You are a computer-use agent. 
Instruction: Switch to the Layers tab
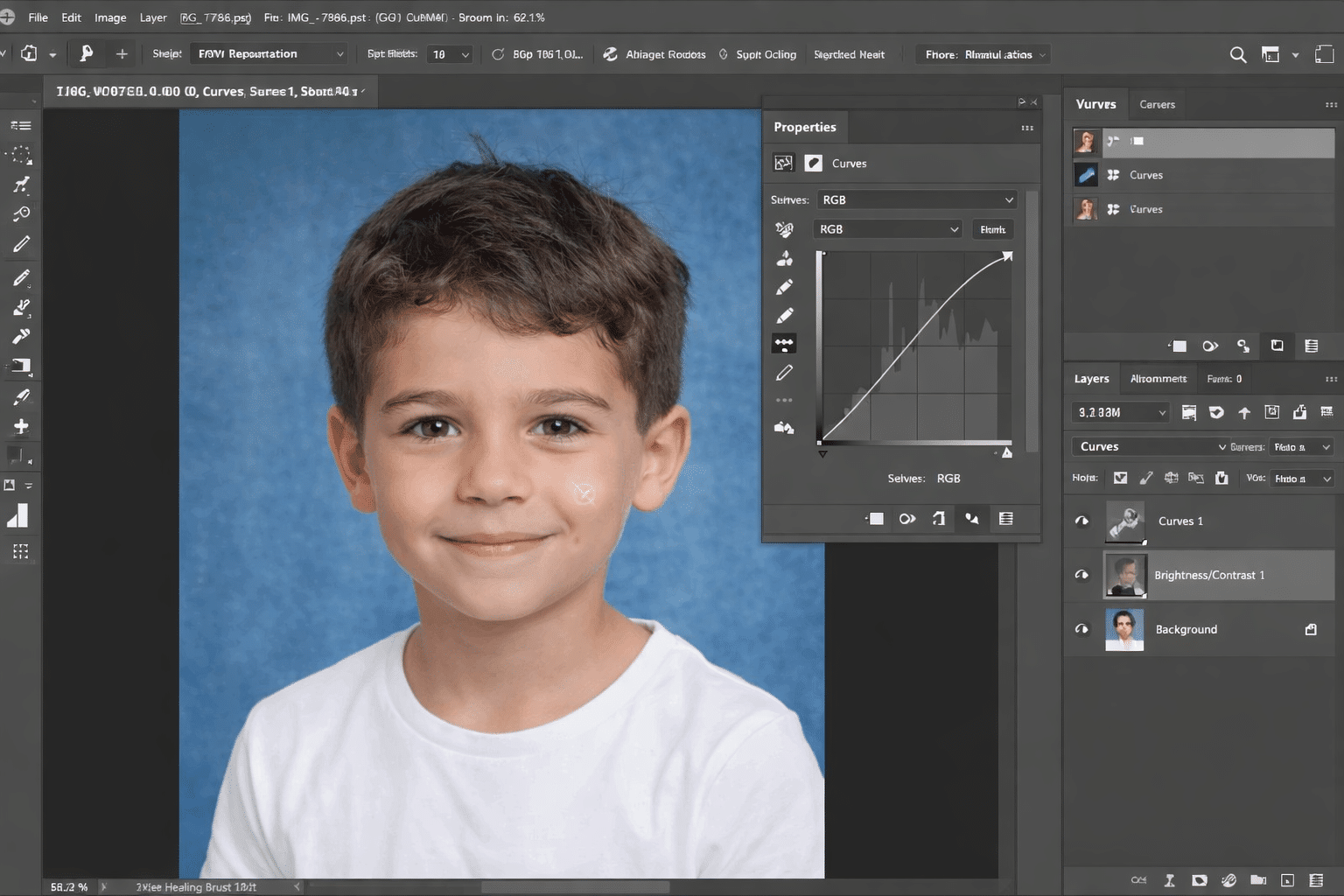tap(1091, 378)
